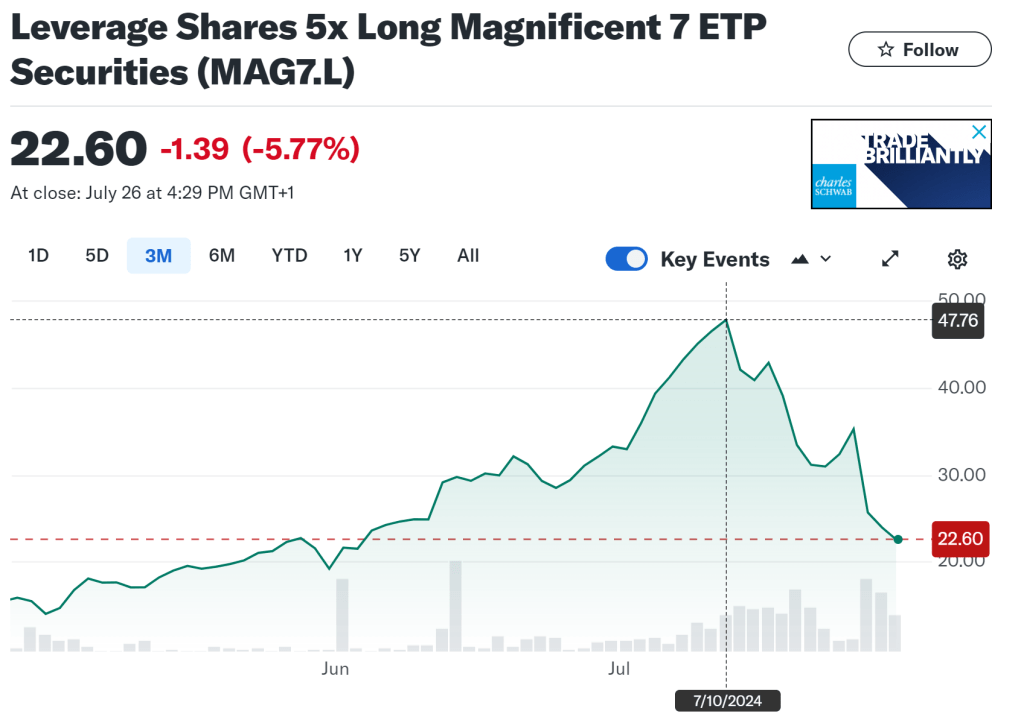Click the 7/10/2024 date marker
1024x717 pixels.
(x=726, y=701)
